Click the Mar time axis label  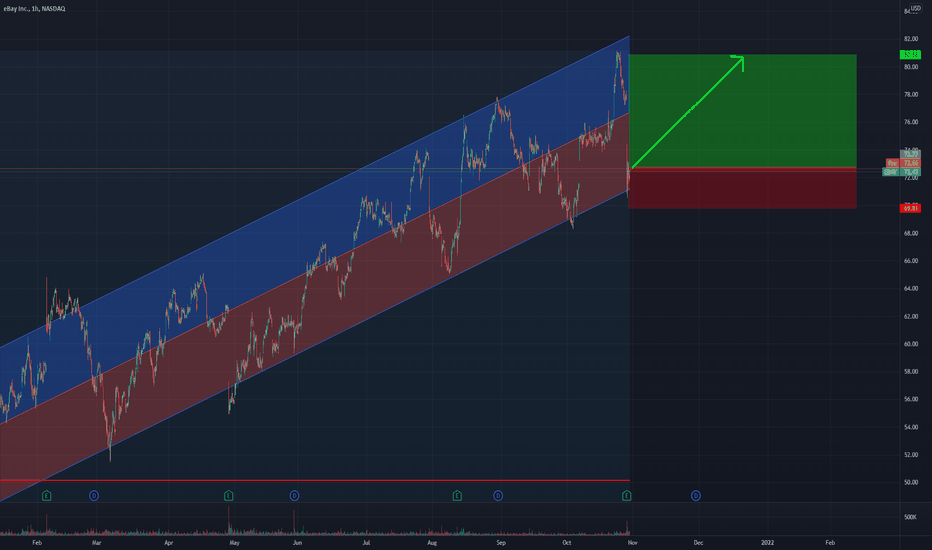[96, 542]
